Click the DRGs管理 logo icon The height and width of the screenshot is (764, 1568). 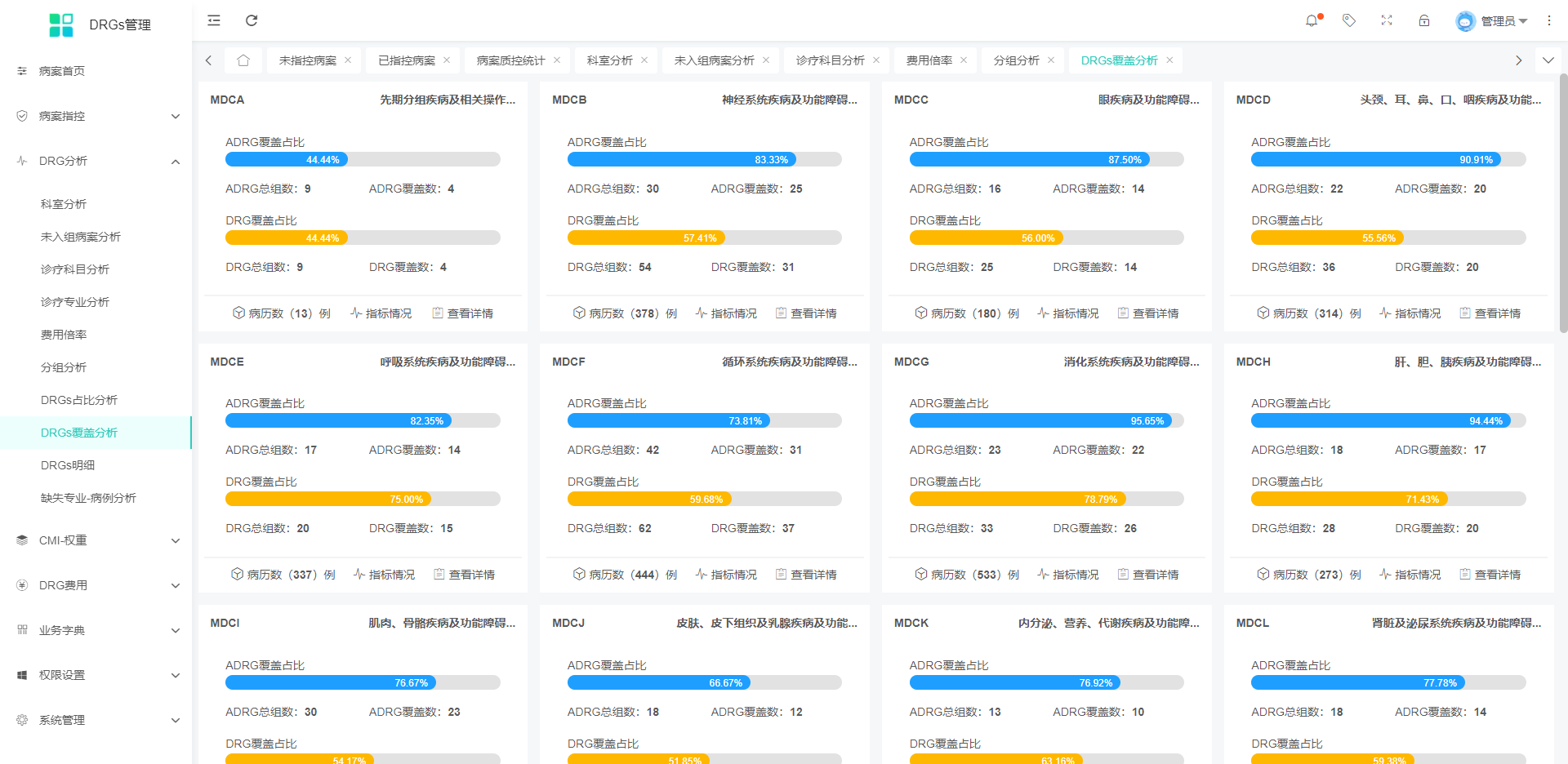coord(61,24)
